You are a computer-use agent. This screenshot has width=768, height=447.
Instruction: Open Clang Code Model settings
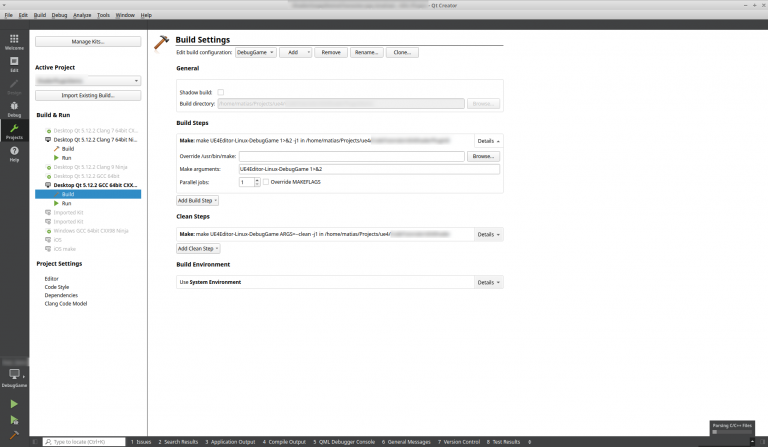tap(66, 304)
